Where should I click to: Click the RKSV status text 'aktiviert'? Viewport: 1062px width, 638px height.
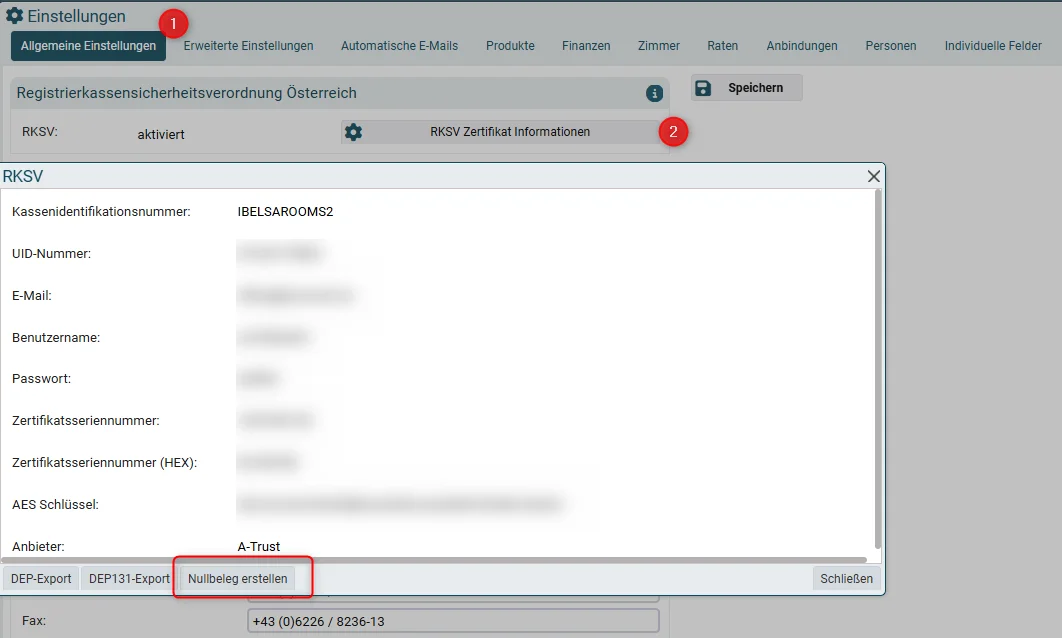click(161, 135)
